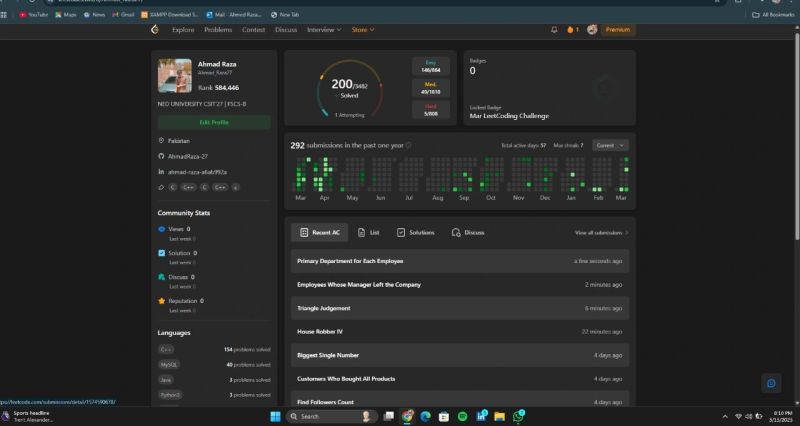Open the profile avatar menu in navbar
The height and width of the screenshot is (426, 800).
tap(592, 30)
